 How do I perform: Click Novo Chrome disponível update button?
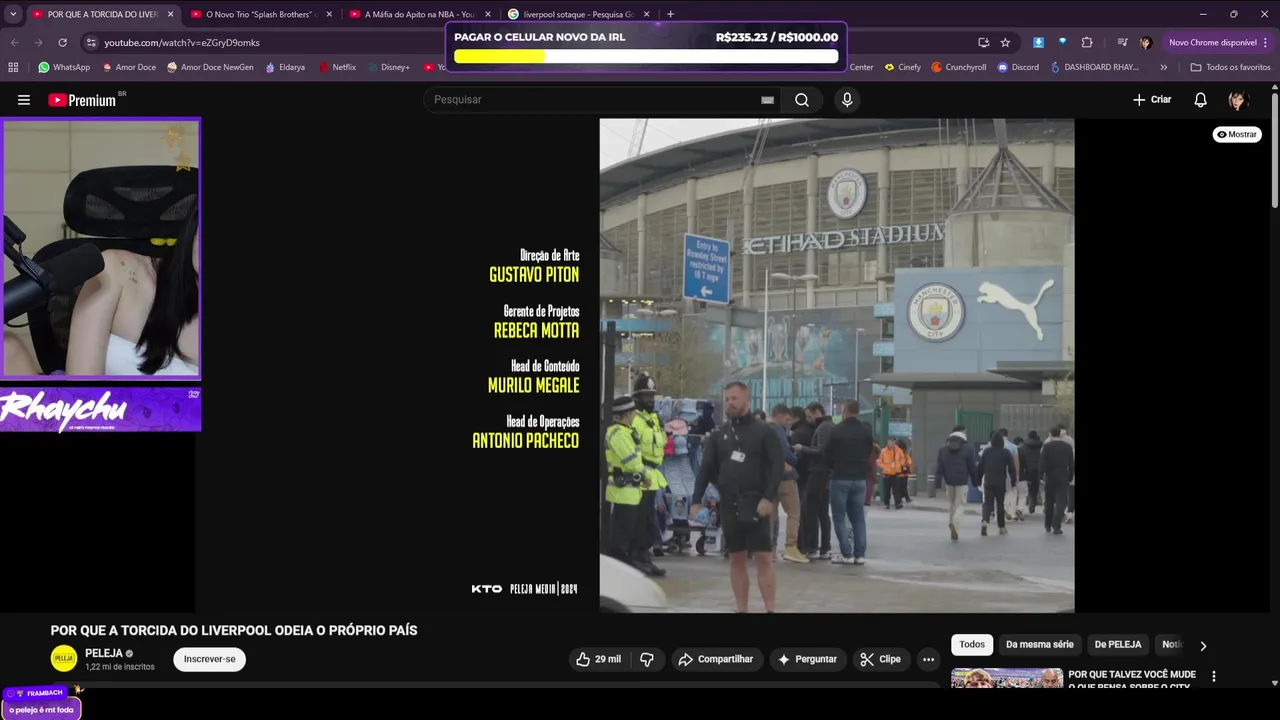(x=1212, y=43)
